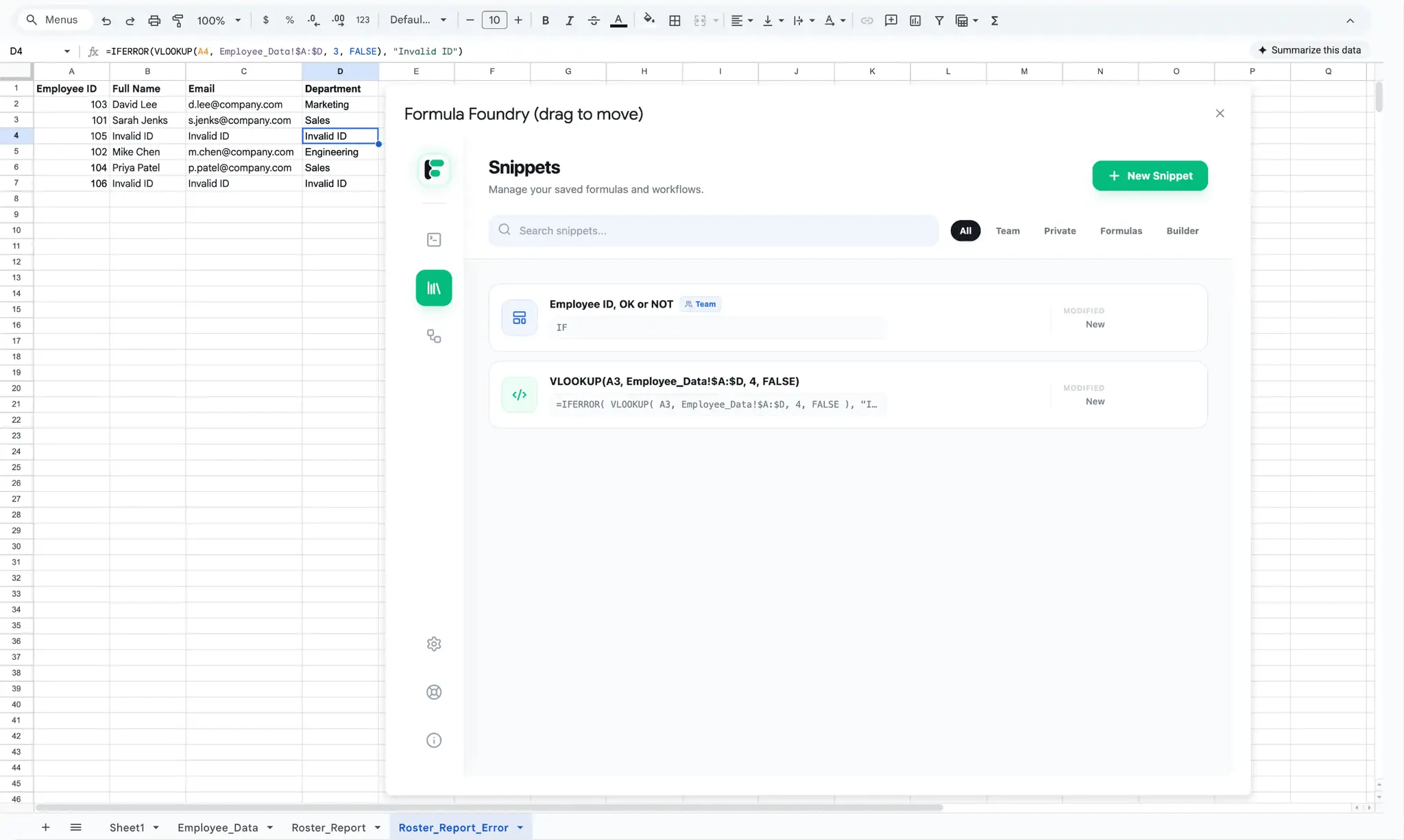
Task: Redo the last action
Action: [130, 21]
